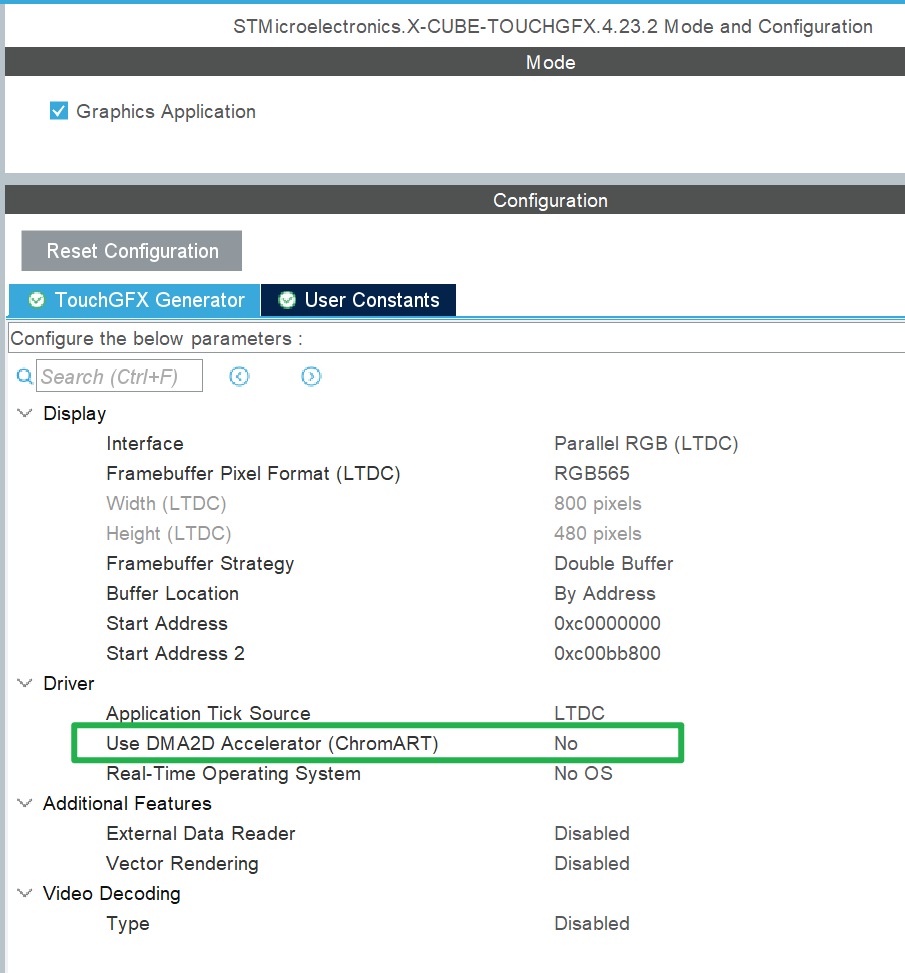905x973 pixels.
Task: Click the Graphics Application label
Action: pos(166,112)
